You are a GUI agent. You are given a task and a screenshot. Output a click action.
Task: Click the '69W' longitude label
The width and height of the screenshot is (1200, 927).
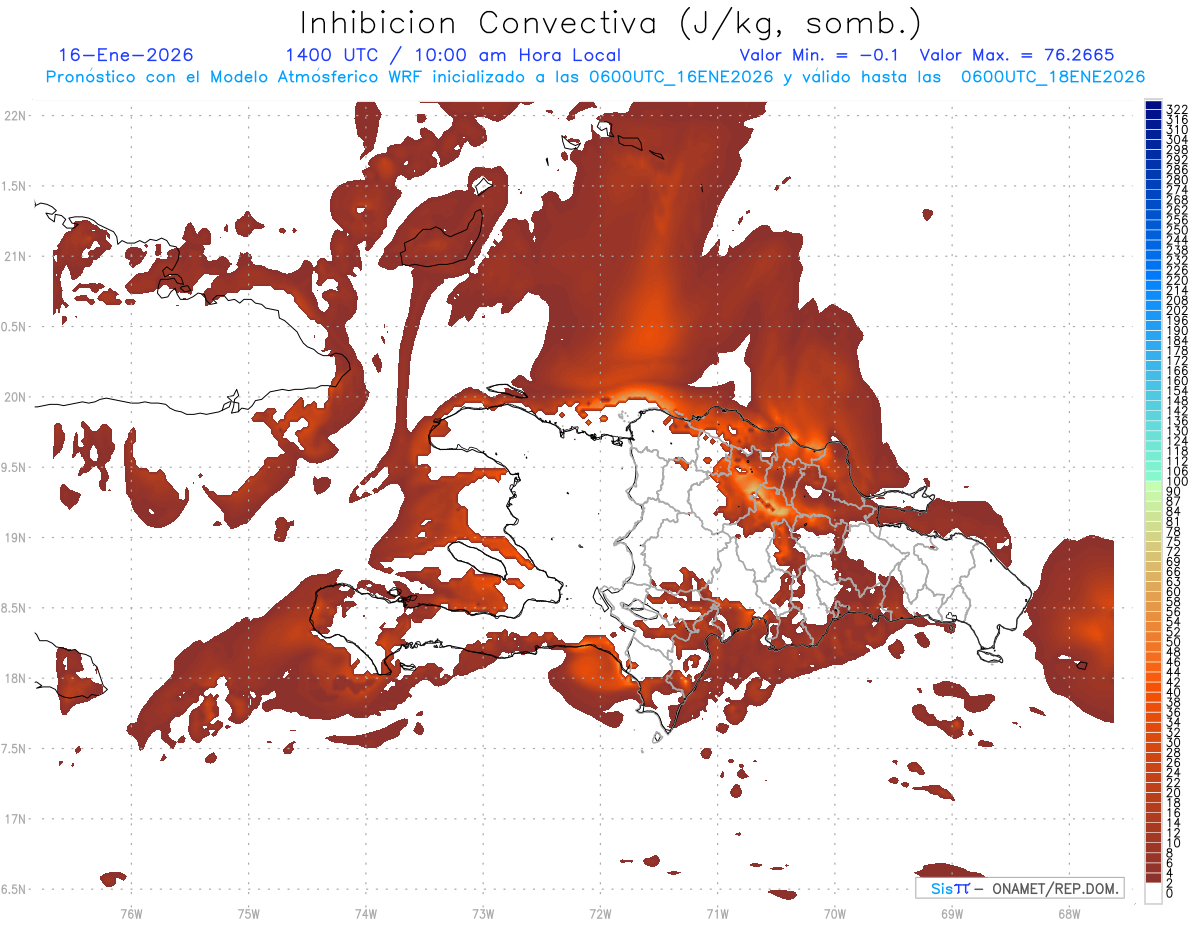(952, 913)
